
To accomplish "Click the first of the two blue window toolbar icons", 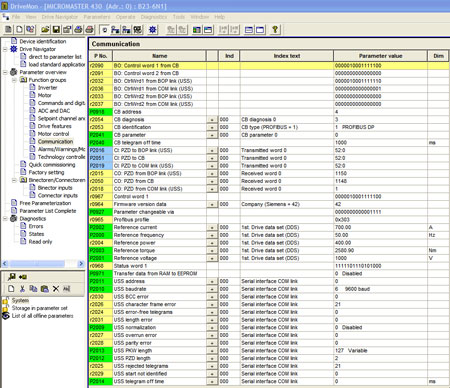I will [249, 30].
